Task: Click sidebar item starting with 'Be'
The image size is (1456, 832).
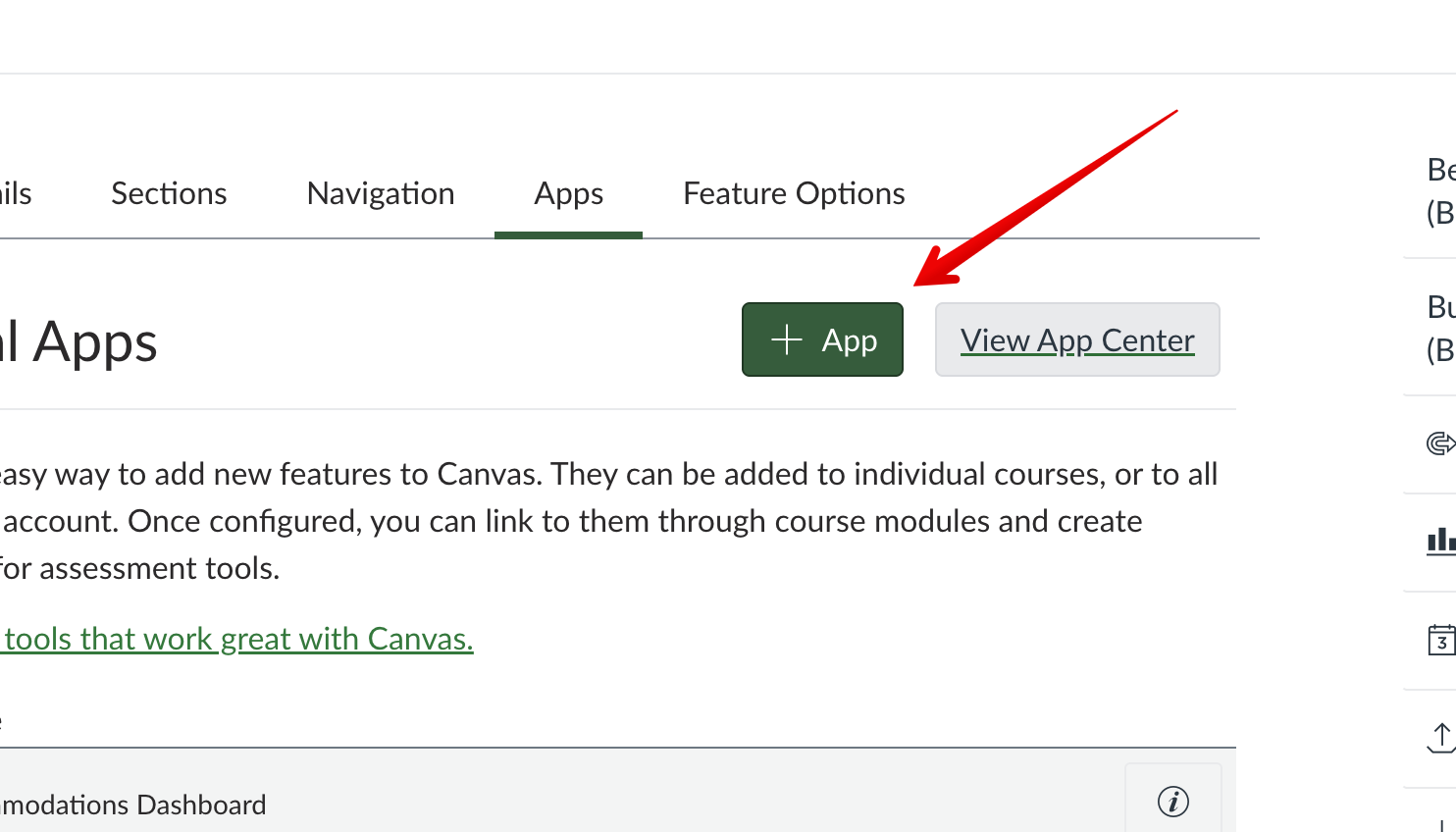Action: [x=1439, y=190]
